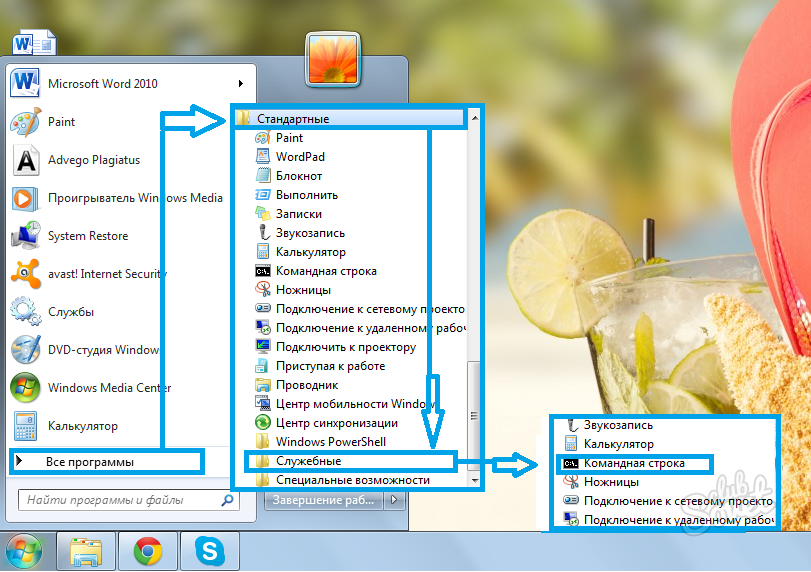Launch avast! Internet Security
Screen dimensions: 811x572
click(106, 274)
